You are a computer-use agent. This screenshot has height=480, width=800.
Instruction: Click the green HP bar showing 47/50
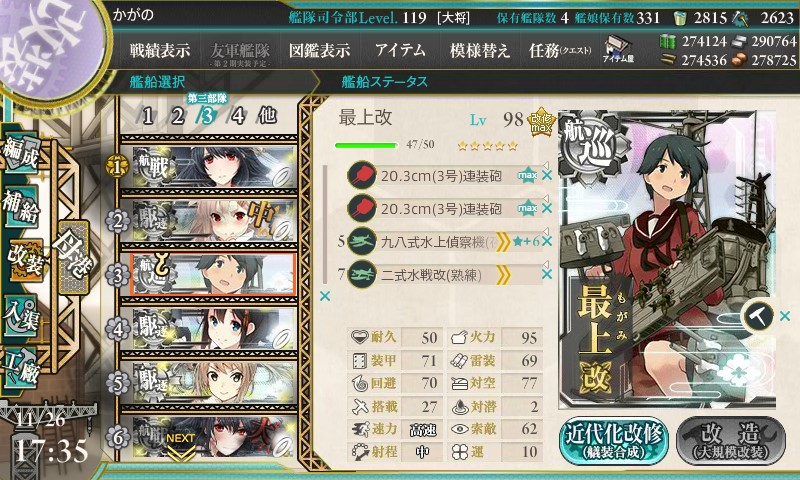(x=366, y=145)
